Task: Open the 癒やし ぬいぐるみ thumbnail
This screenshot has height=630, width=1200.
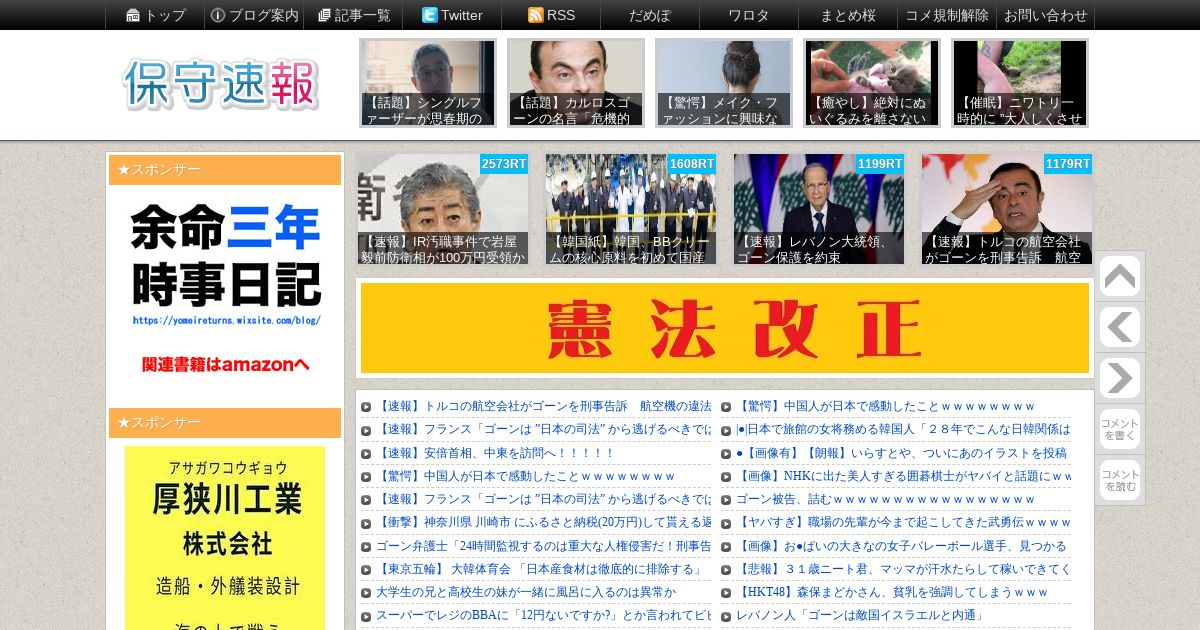Action: (872, 83)
